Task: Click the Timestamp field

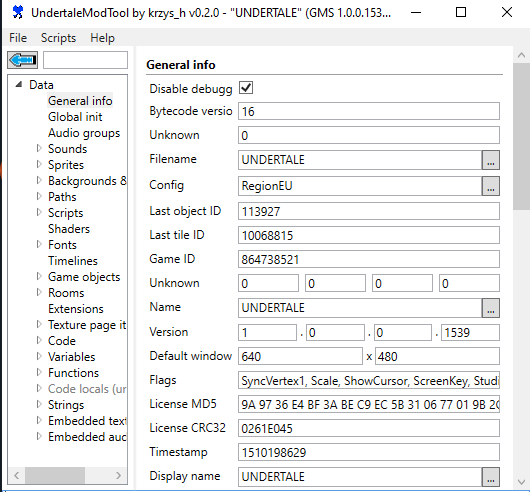Action: (369, 452)
